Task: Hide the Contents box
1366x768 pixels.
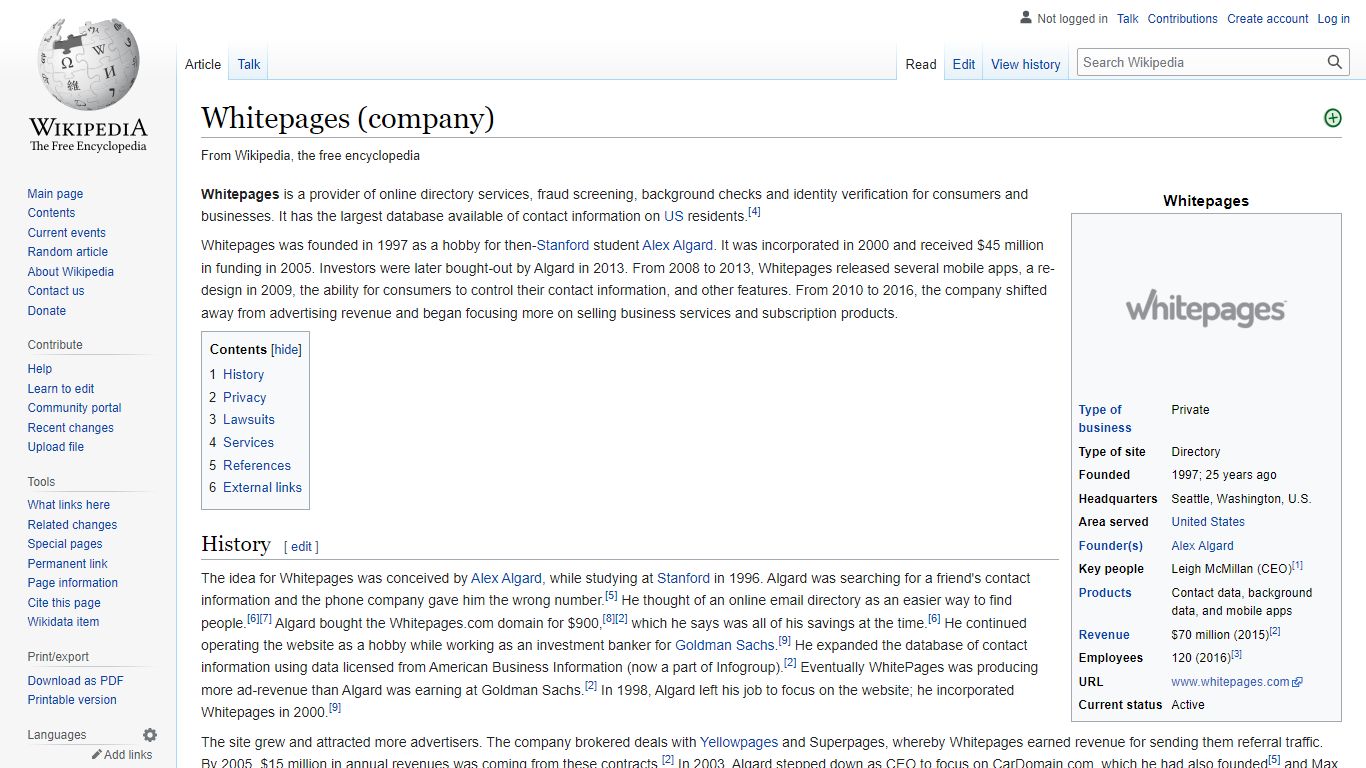Action: coord(286,350)
